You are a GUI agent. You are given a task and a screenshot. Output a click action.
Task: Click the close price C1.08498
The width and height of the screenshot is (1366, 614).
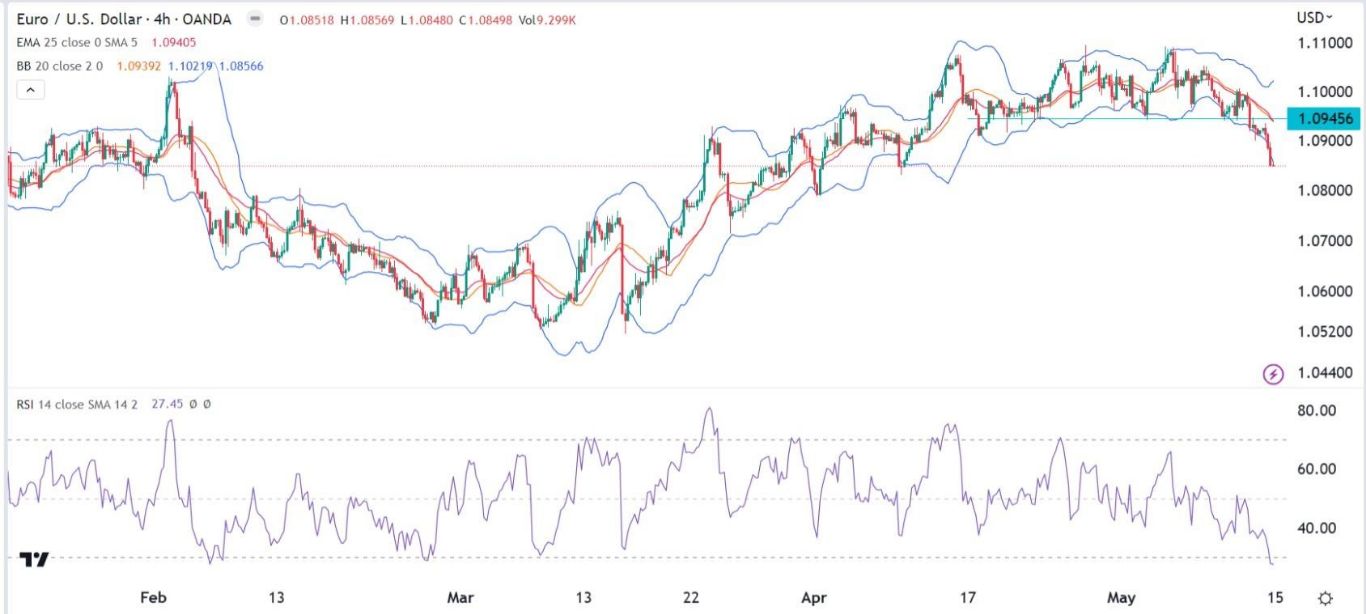pos(488,19)
